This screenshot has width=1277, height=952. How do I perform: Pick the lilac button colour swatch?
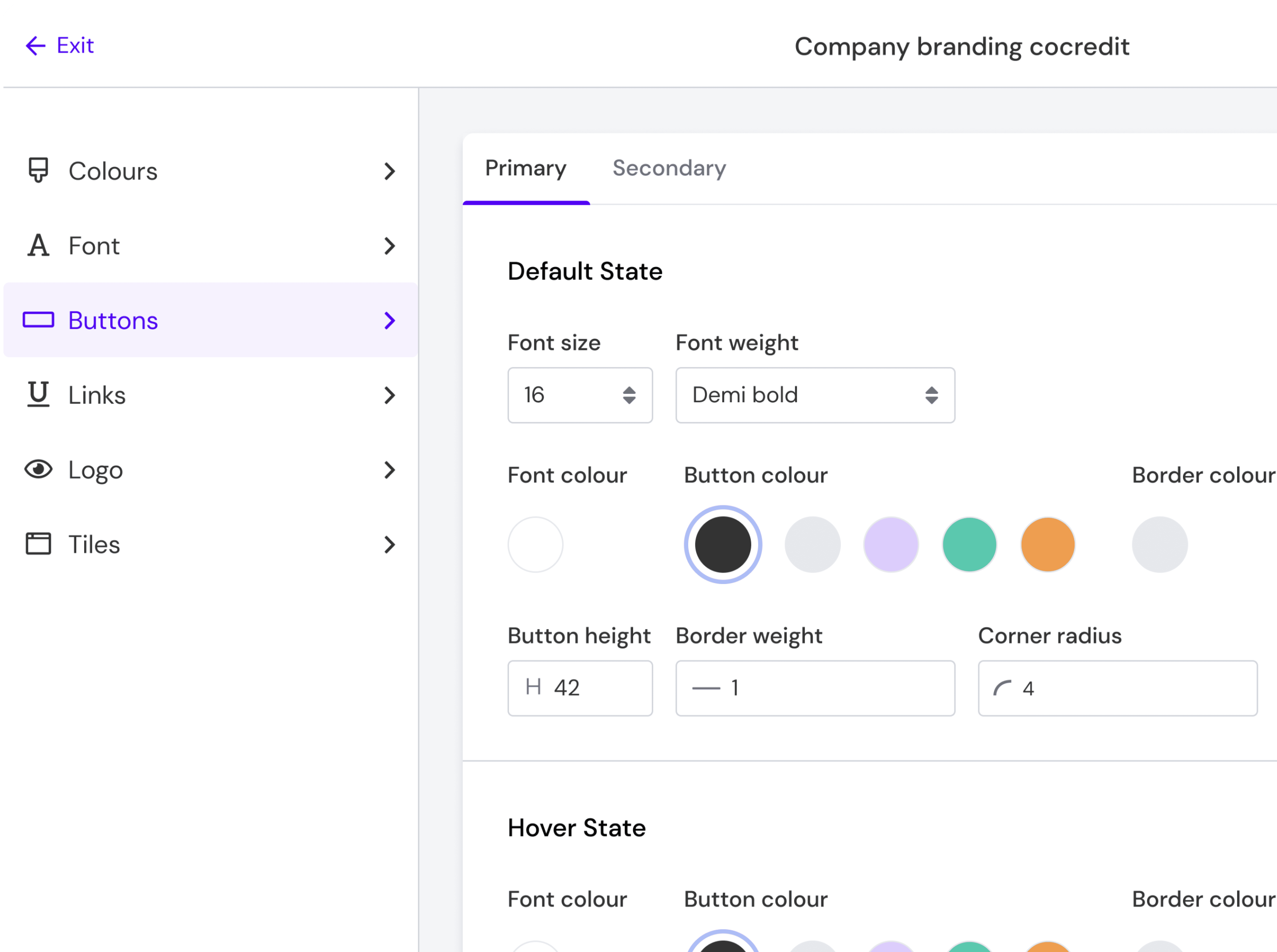pos(891,545)
